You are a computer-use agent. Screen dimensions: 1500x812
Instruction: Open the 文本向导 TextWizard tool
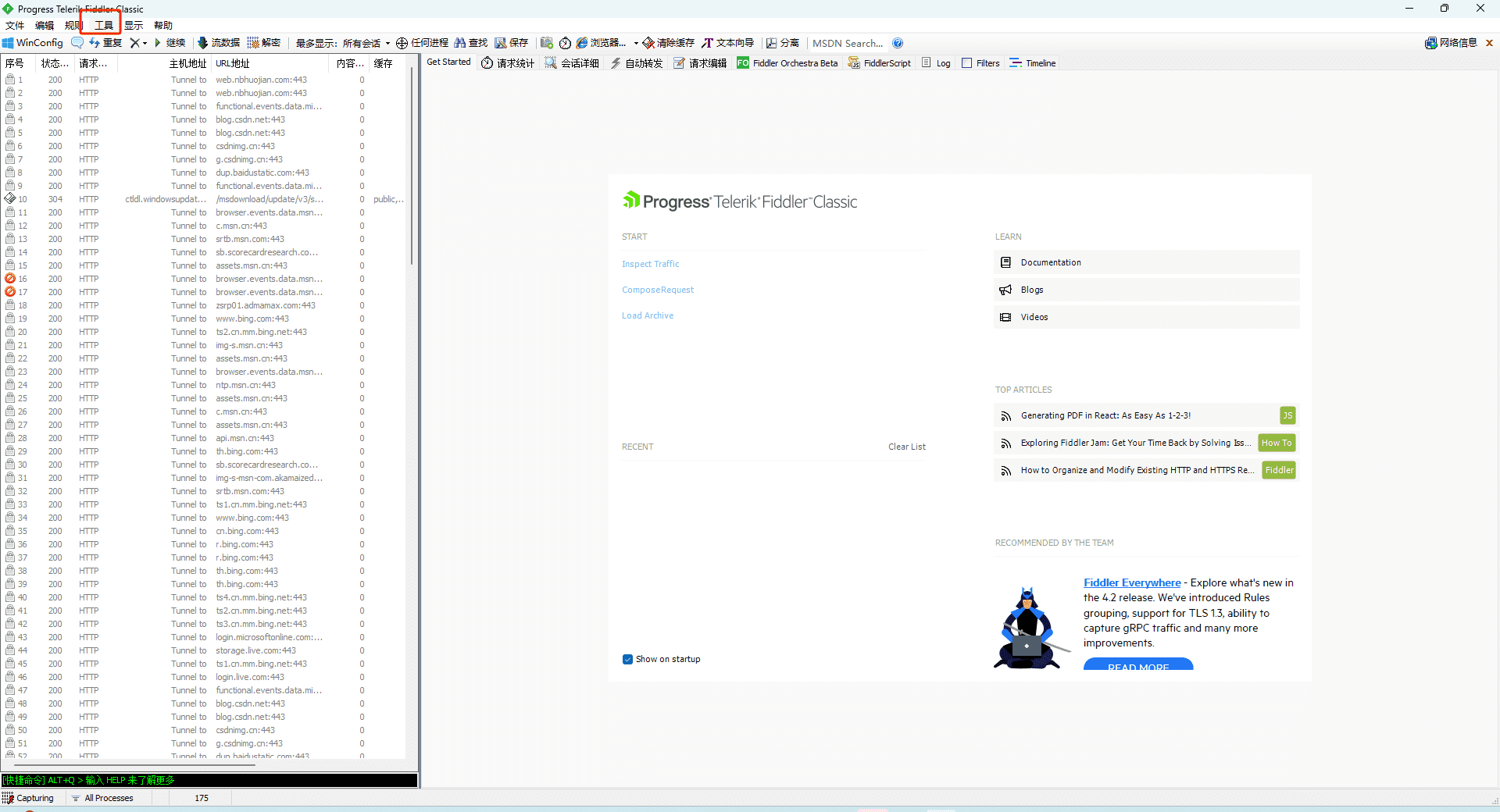[728, 43]
